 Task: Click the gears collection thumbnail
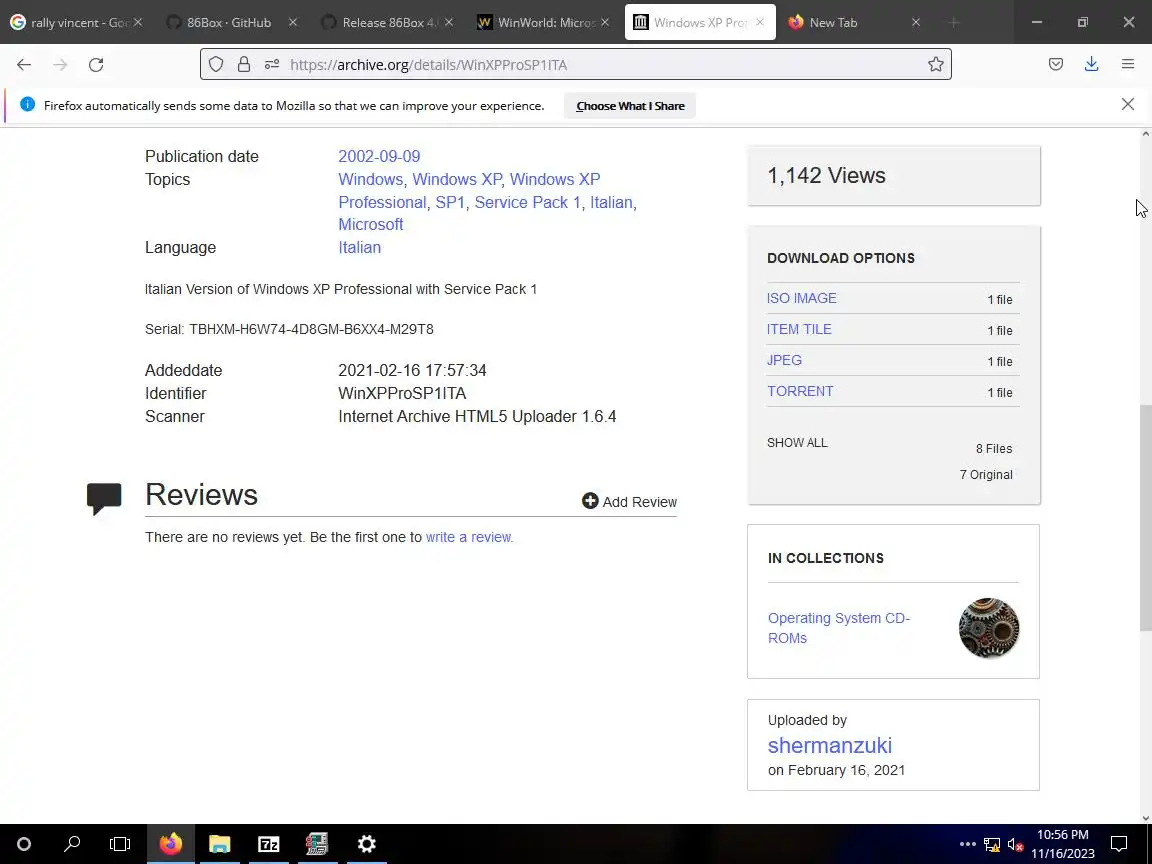click(x=989, y=628)
